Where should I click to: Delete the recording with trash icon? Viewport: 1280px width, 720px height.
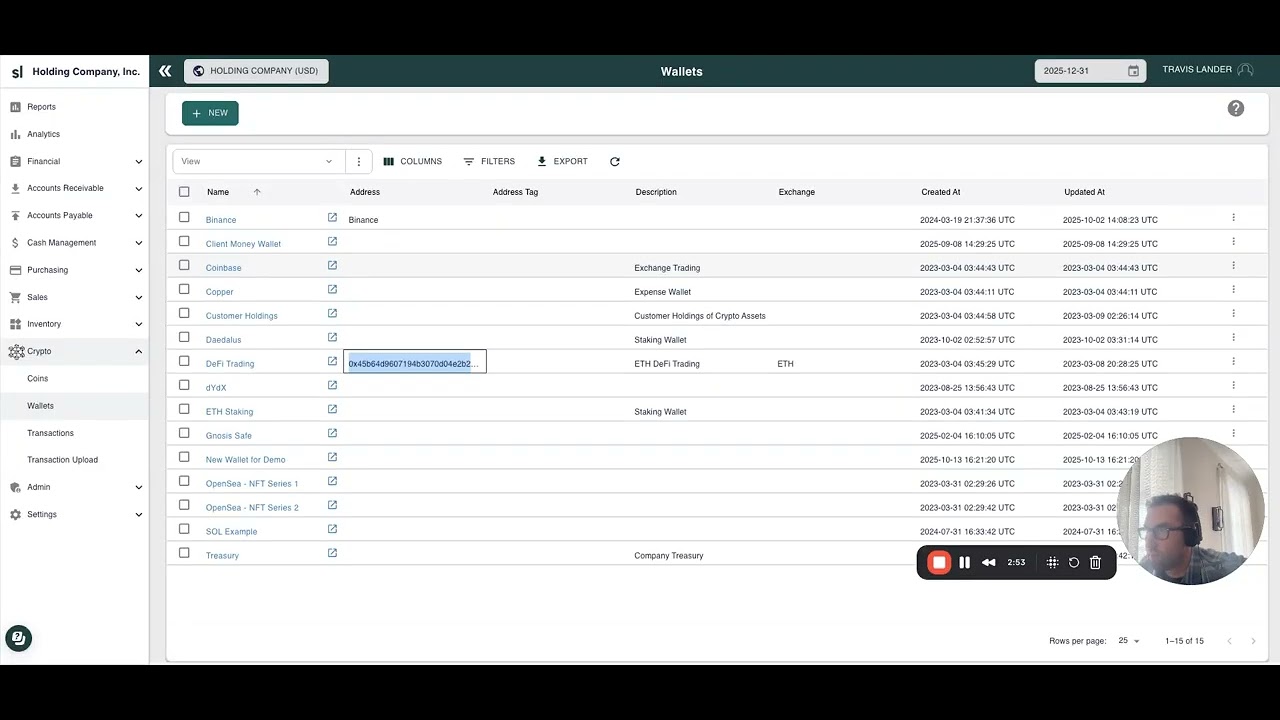click(1095, 563)
